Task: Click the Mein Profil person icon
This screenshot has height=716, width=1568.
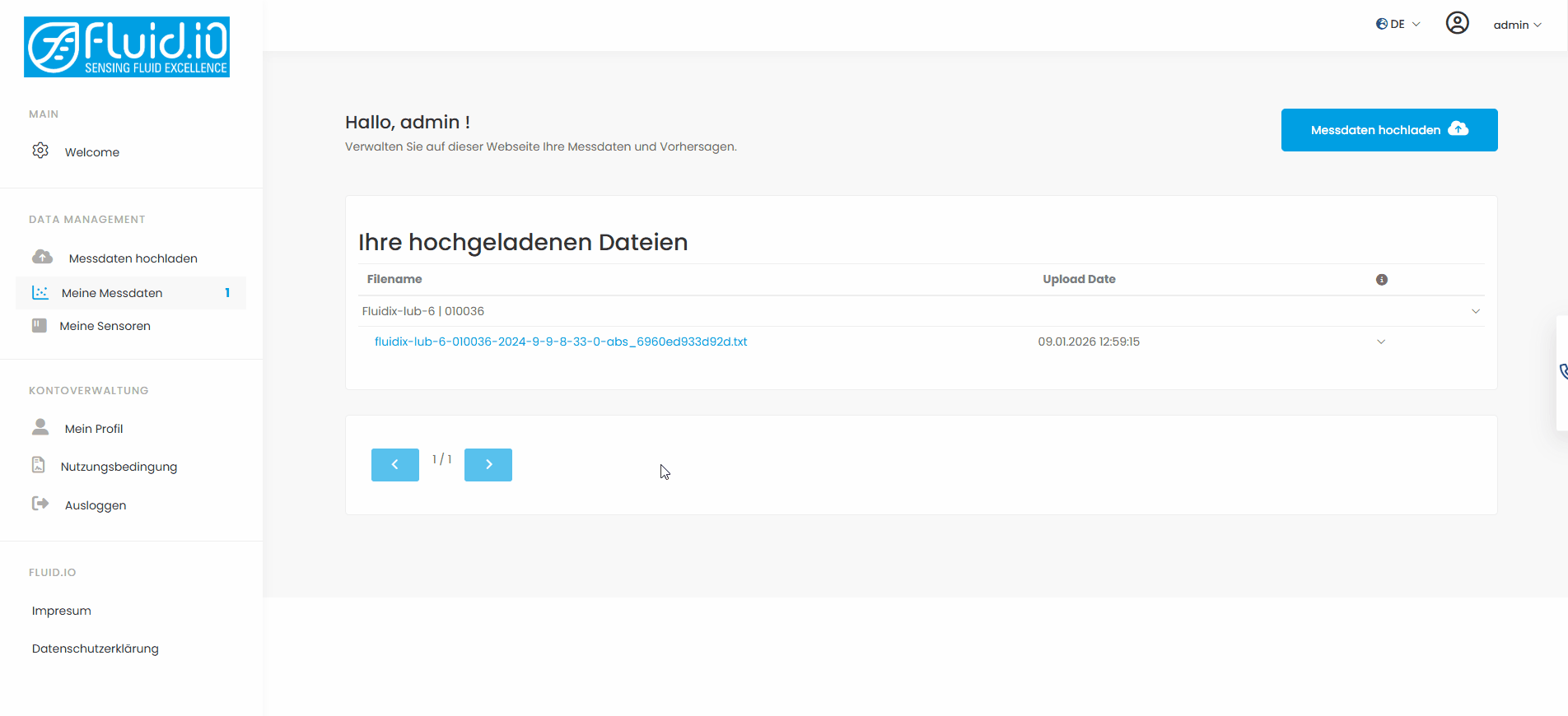Action: click(40, 426)
